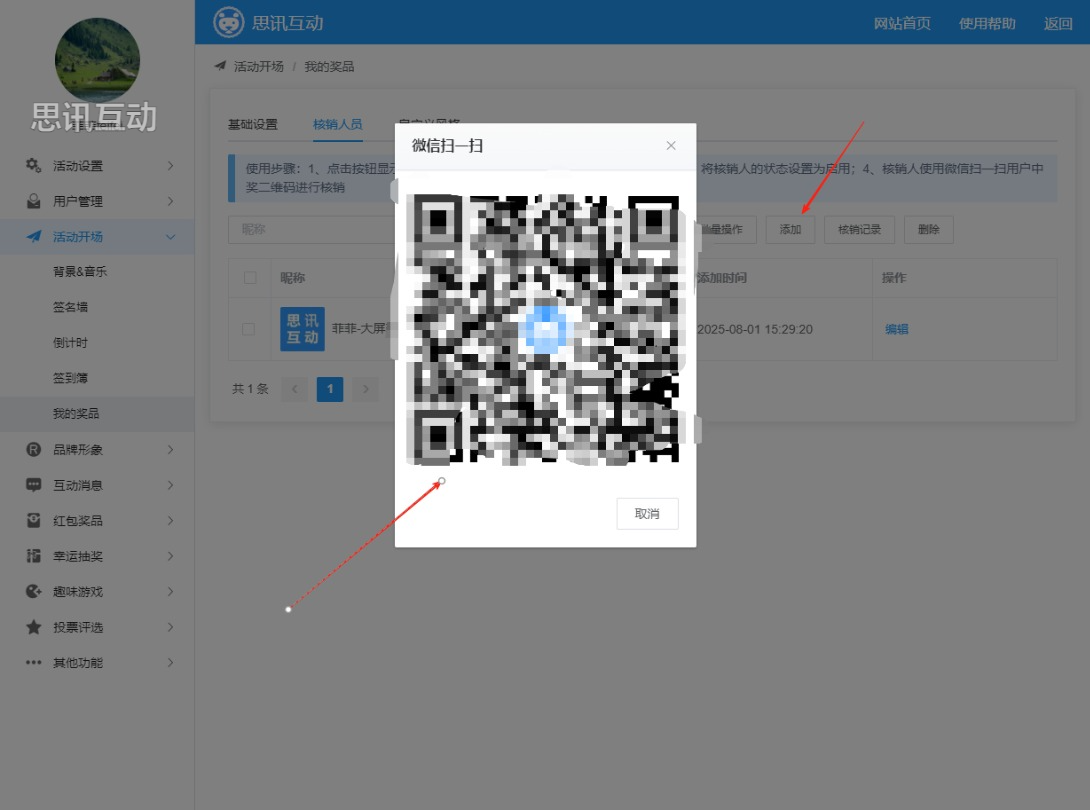This screenshot has height=810, width=1090.
Task: Click the breadcrumb paper plane icon
Action: click(x=220, y=66)
